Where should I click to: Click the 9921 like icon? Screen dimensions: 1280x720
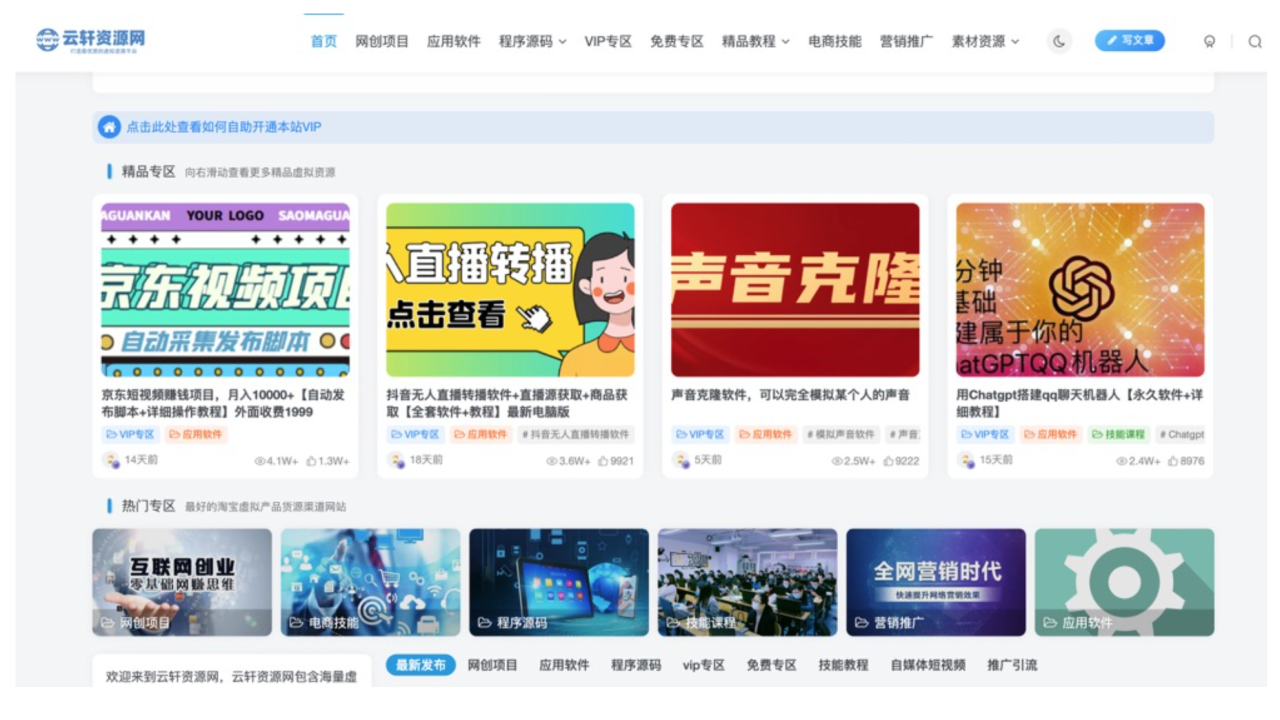coord(603,461)
